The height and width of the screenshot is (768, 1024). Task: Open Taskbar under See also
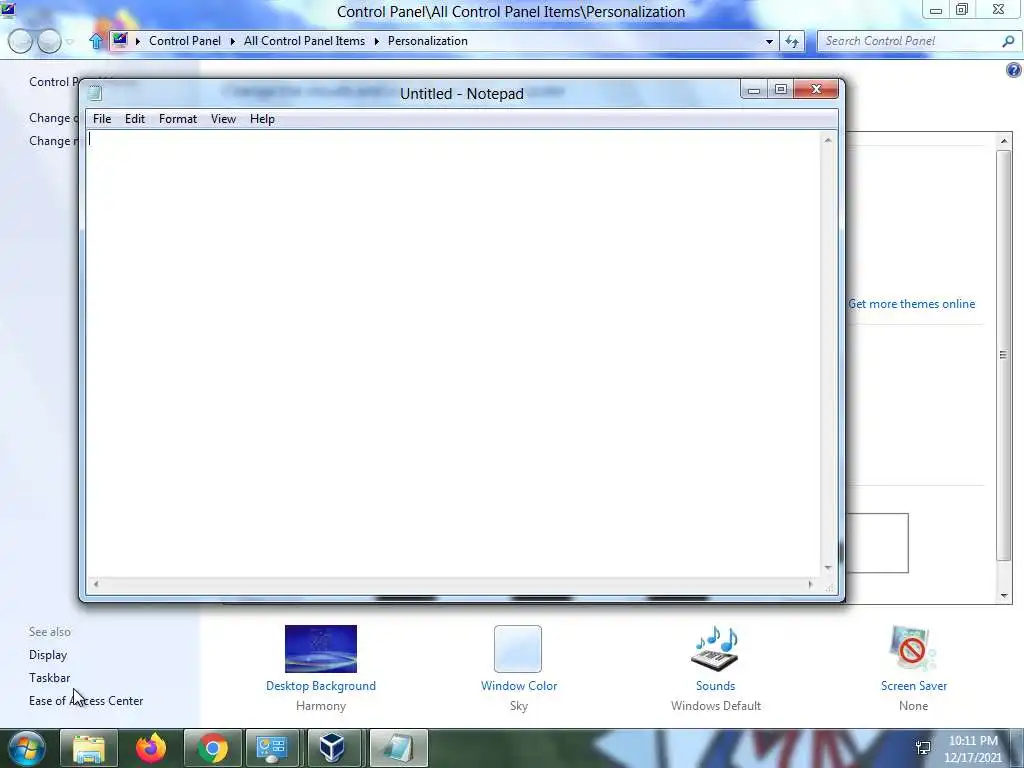[x=49, y=678]
